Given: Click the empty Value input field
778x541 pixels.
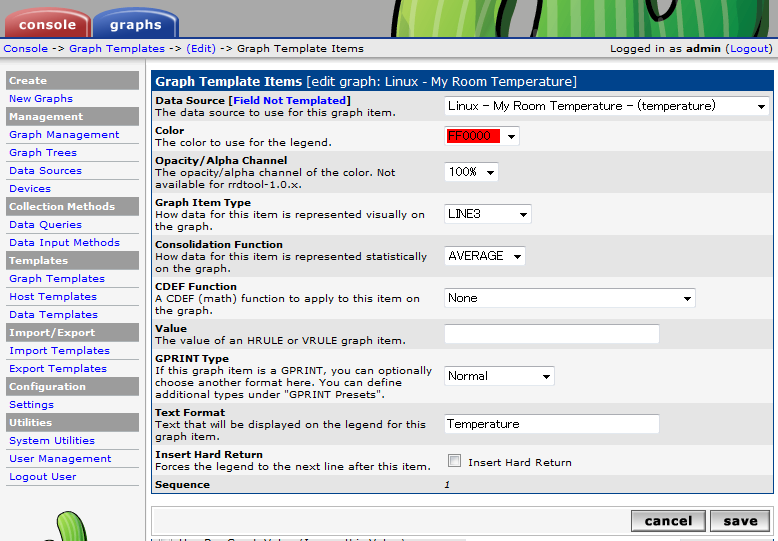Looking at the screenshot, I should pyautogui.click(x=552, y=334).
